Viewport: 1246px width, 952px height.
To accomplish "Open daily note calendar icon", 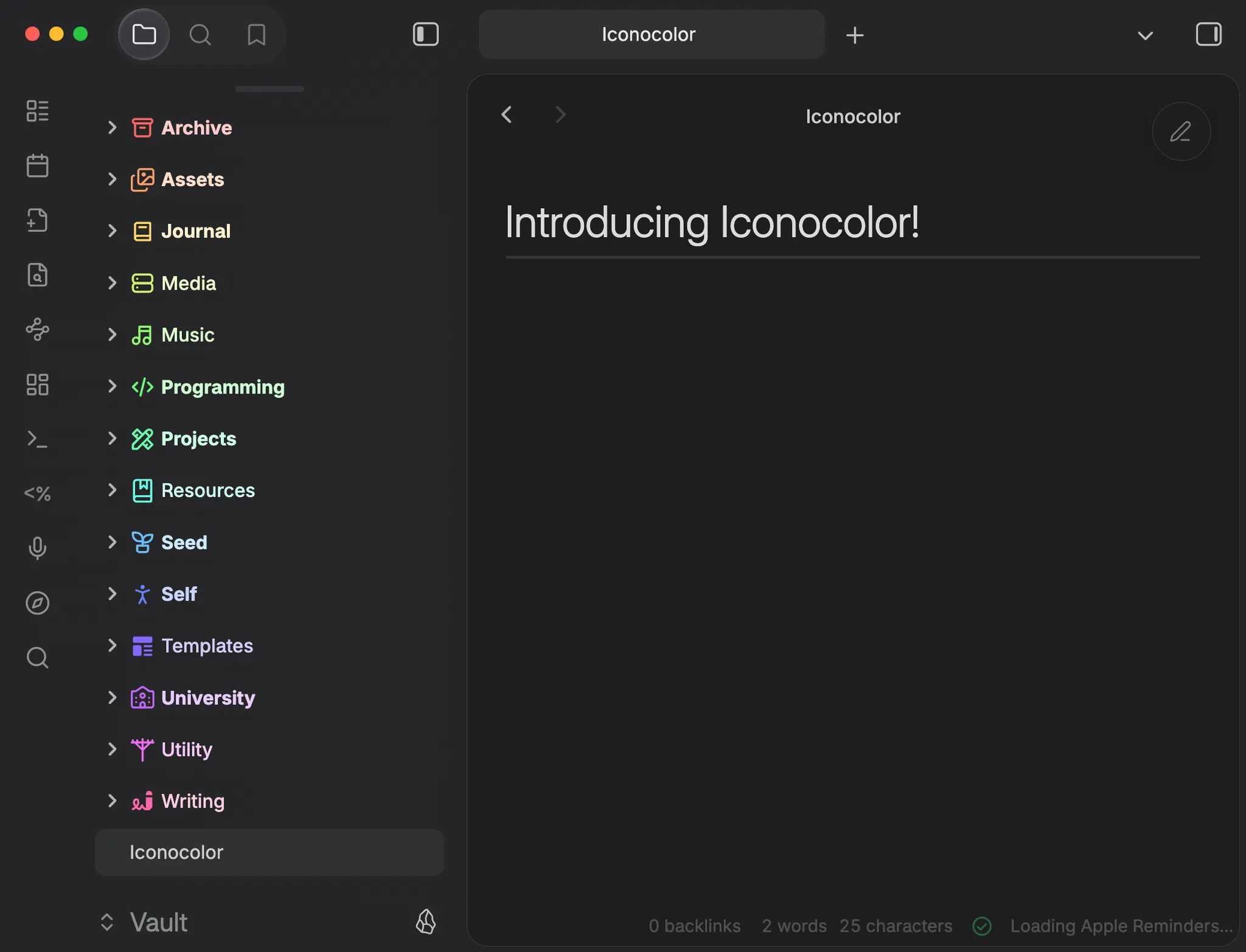I will tap(38, 165).
